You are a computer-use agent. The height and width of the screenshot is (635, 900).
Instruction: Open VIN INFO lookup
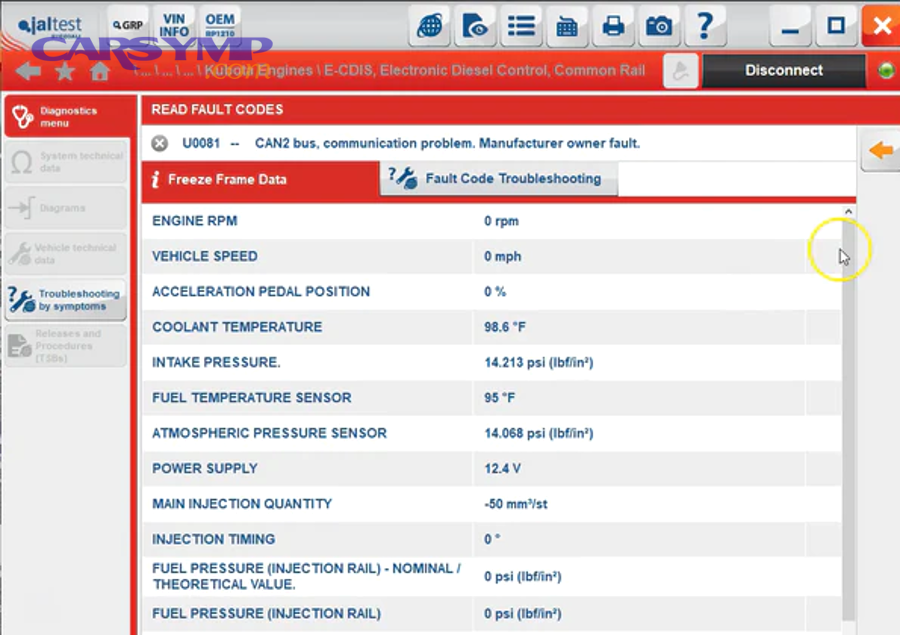[174, 25]
